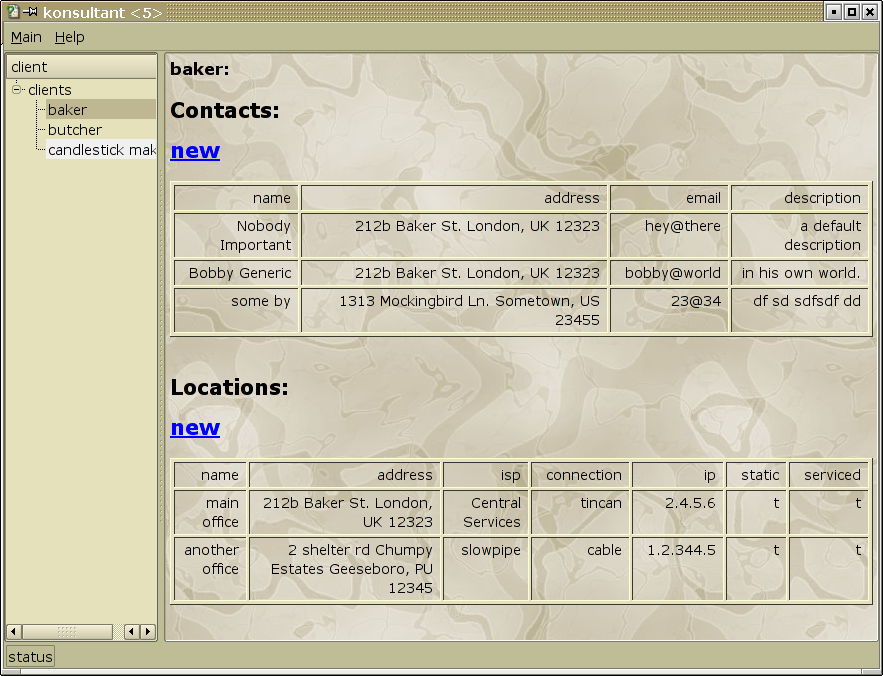
Task: Click the status label in status bar
Action: [x=30, y=657]
